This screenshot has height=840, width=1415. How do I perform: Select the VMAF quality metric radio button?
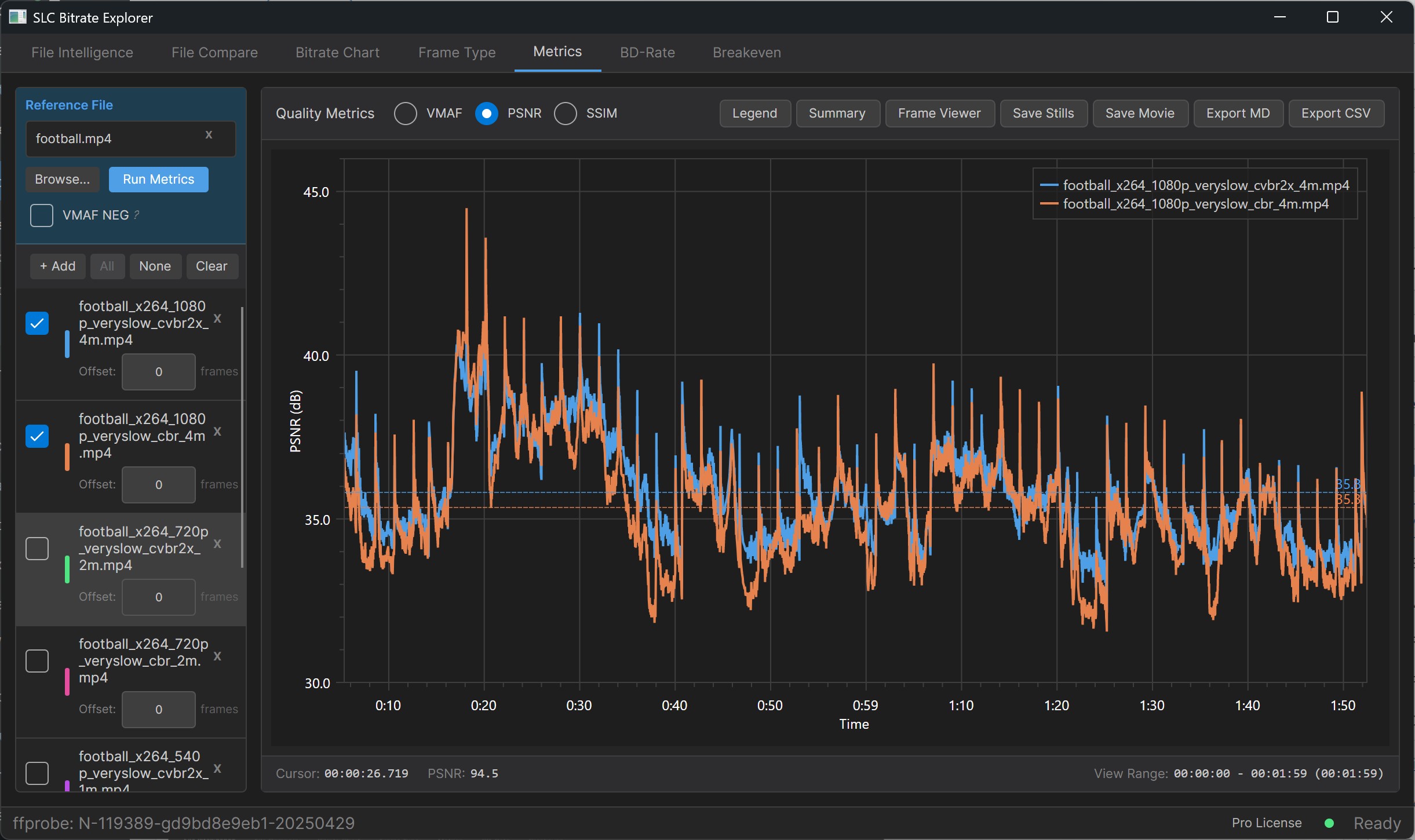[405, 114]
